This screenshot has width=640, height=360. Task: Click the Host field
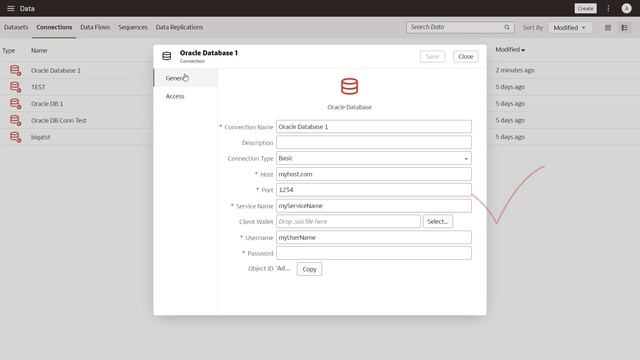pos(374,174)
